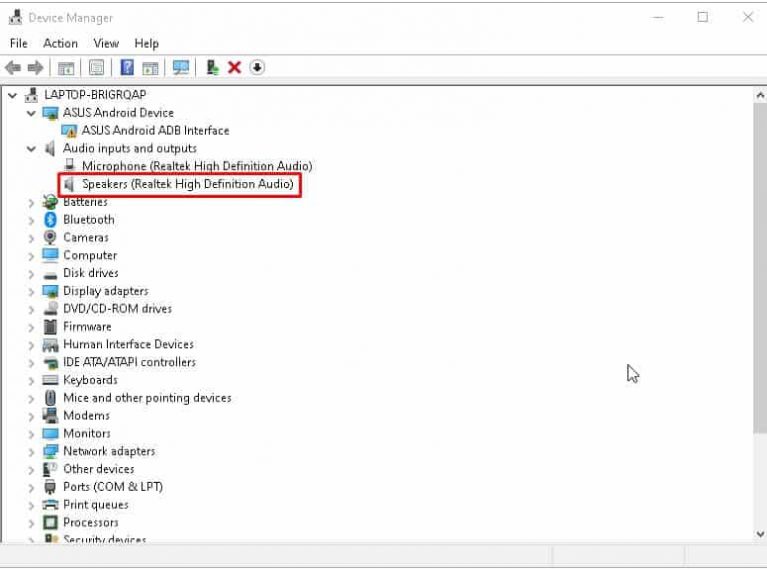Select the Other devices label
Screen dimensions: 767x569
98,469
